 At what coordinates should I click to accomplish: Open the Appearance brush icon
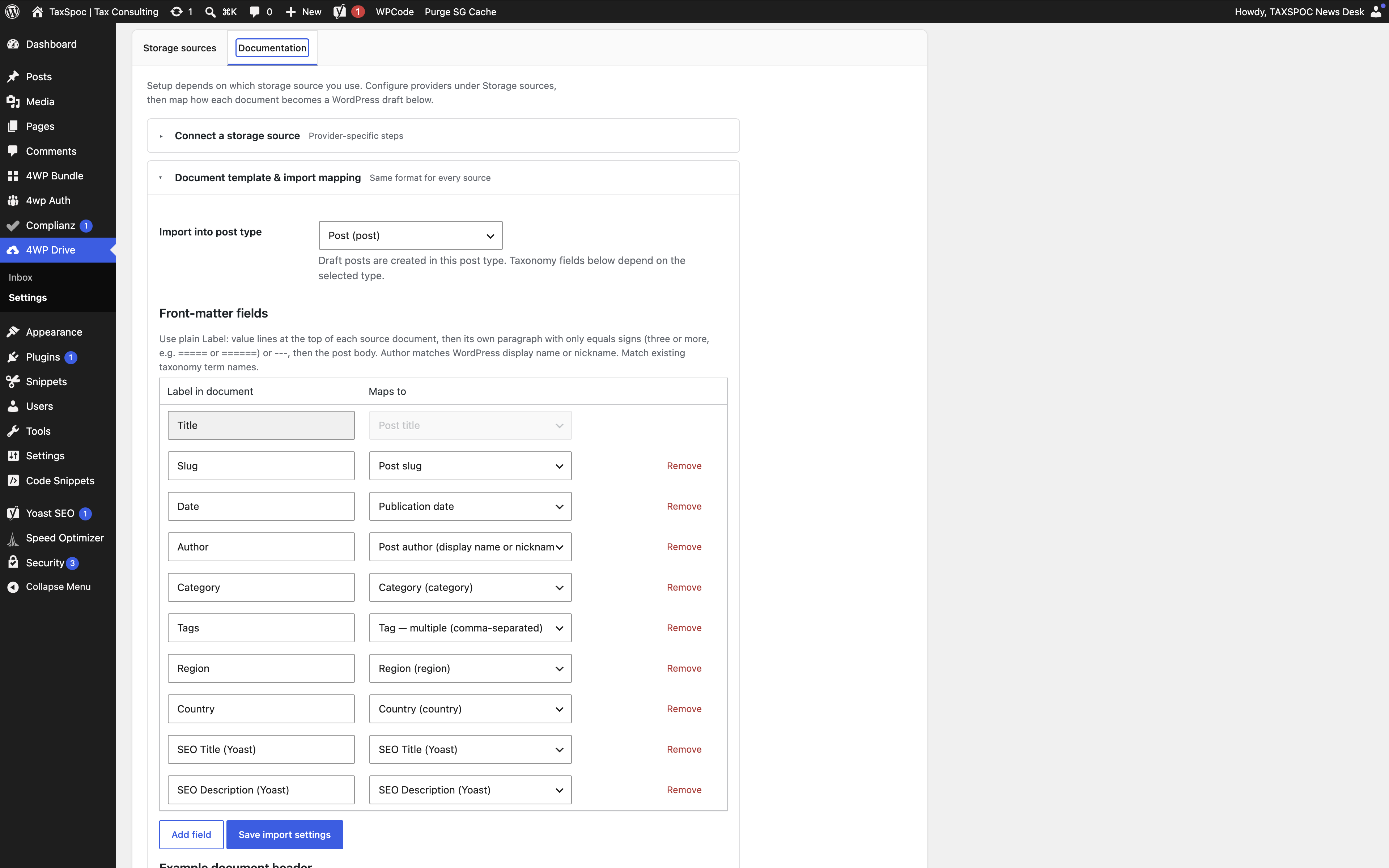13,332
